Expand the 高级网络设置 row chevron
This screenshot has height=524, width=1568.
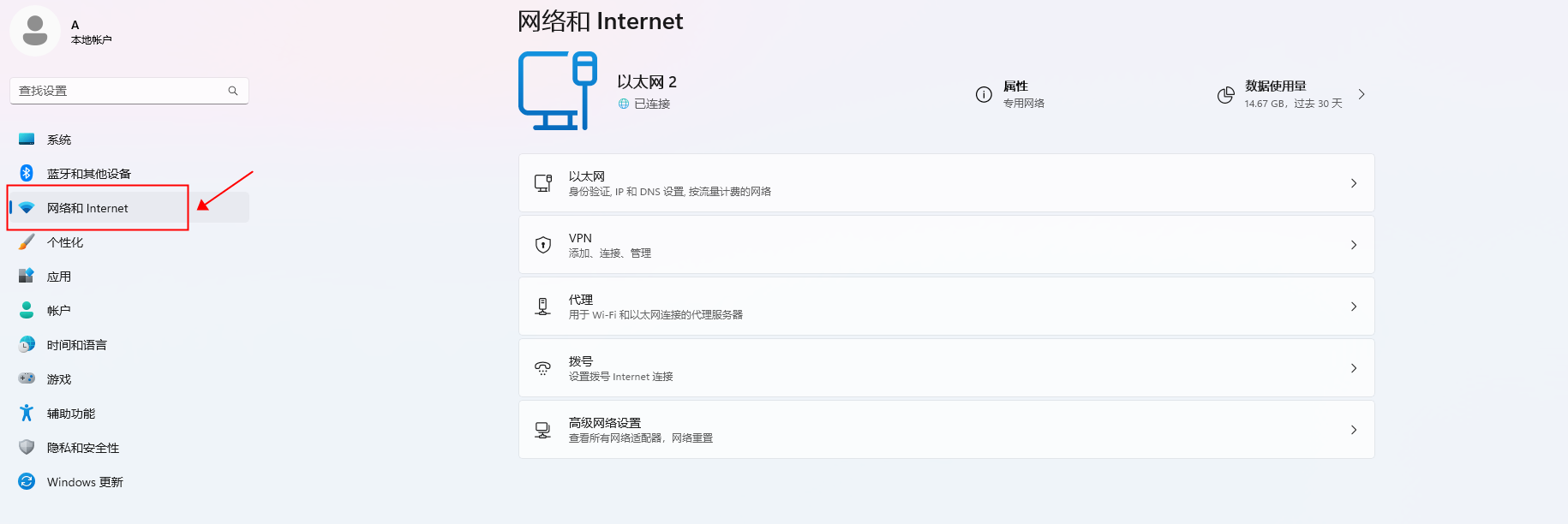(1354, 430)
